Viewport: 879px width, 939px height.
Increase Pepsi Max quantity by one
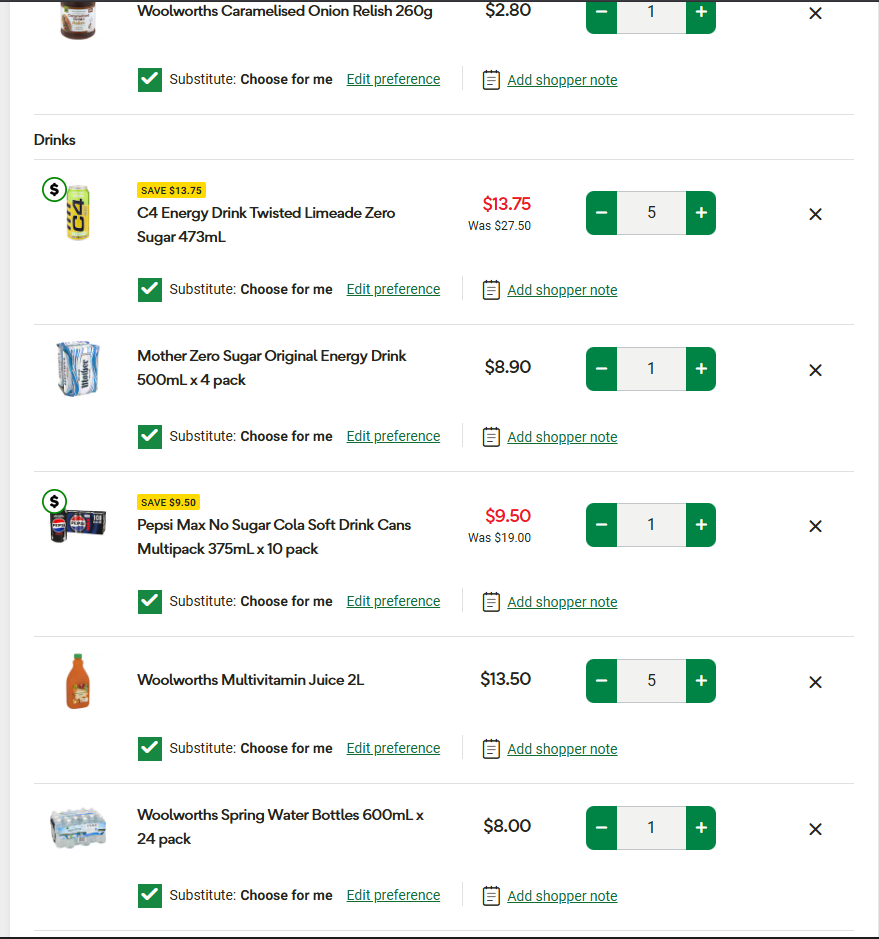(x=701, y=525)
